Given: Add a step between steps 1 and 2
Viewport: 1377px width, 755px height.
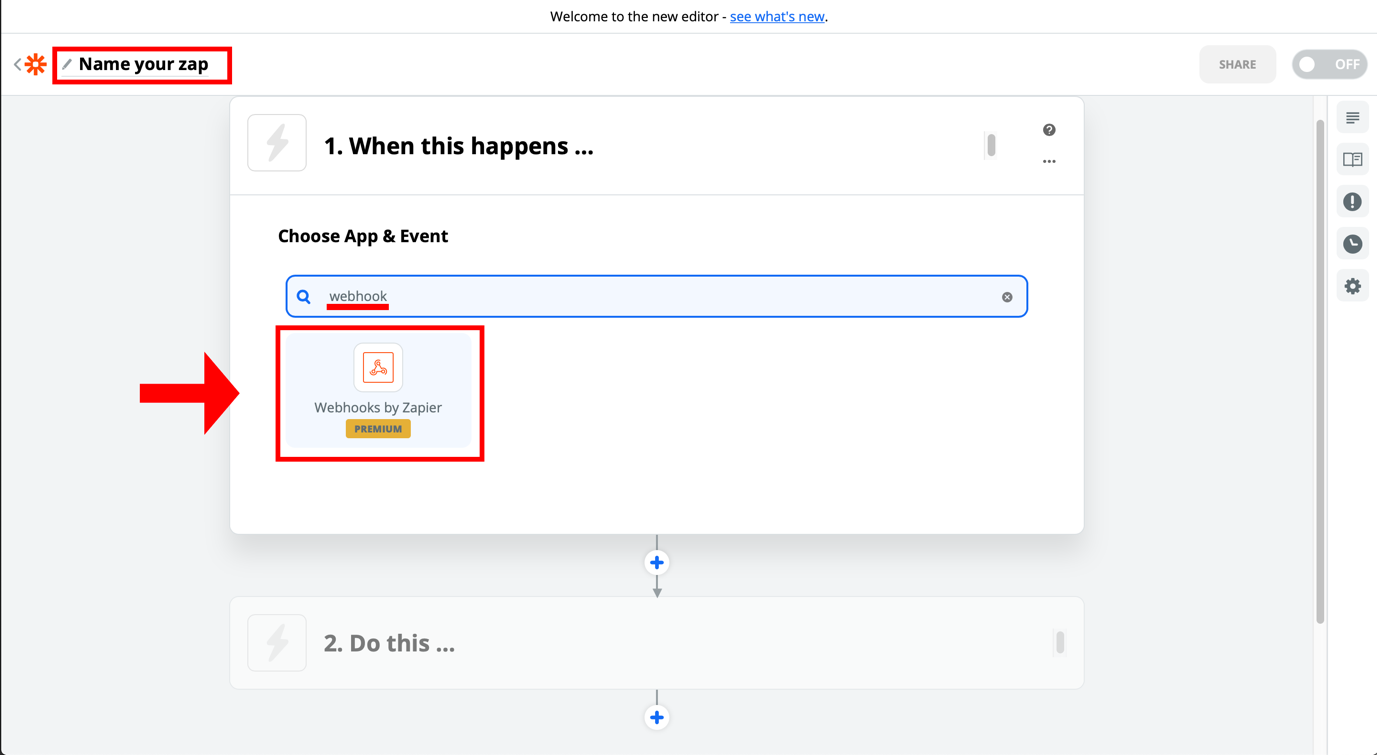Looking at the screenshot, I should [657, 563].
